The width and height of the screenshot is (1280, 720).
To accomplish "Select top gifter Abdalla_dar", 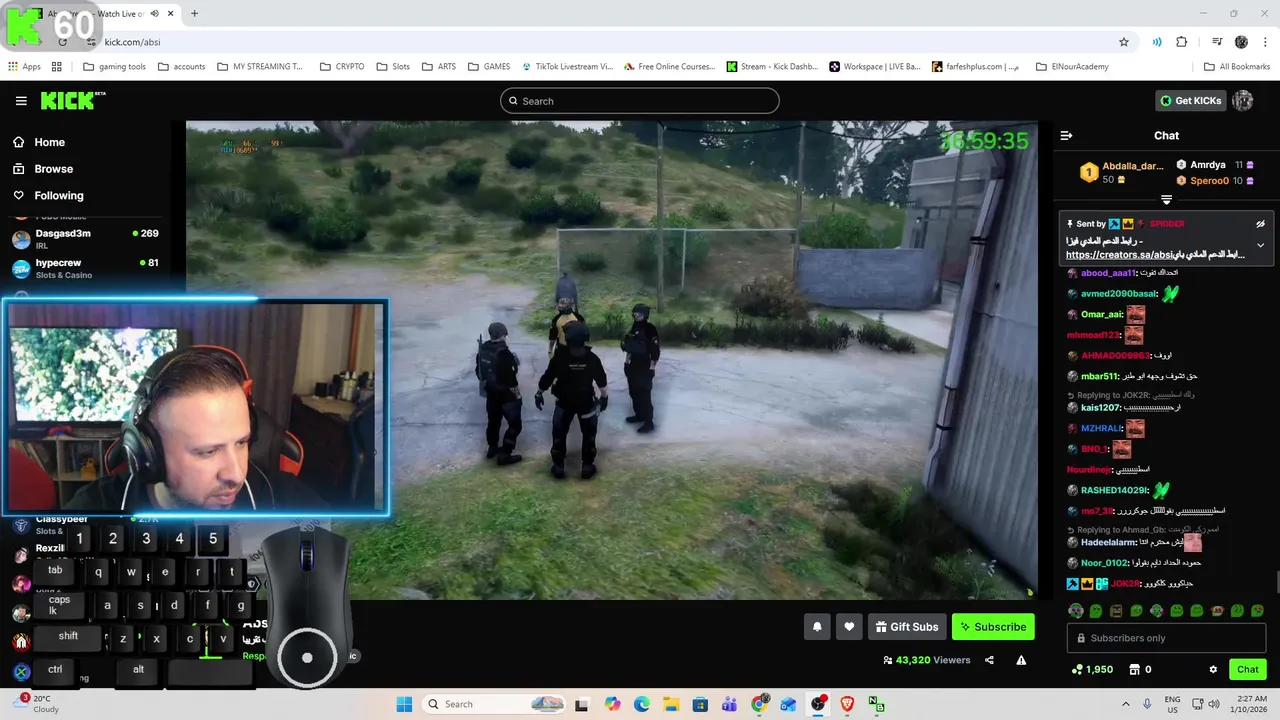I will click(1133, 166).
